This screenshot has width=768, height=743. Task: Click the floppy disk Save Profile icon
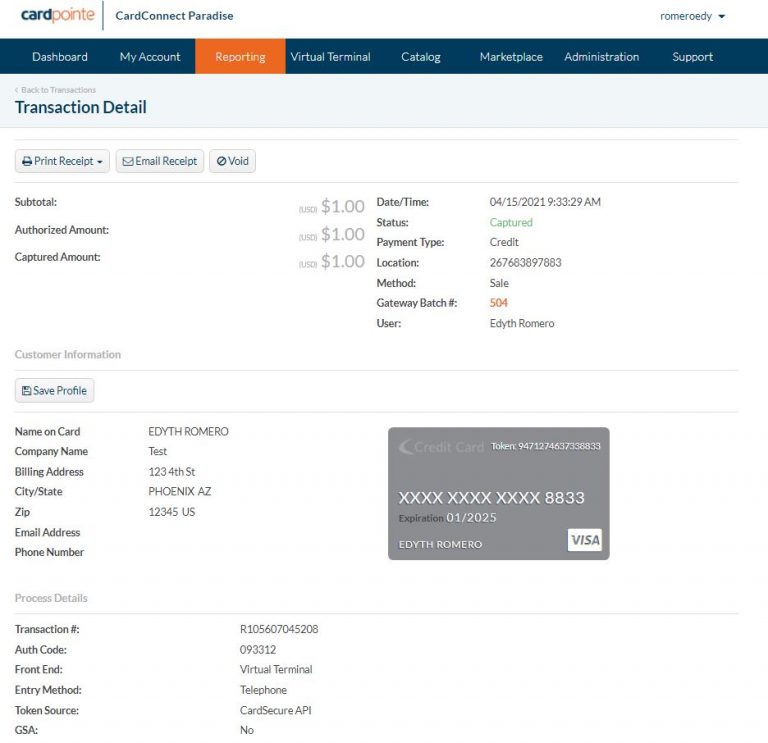26,391
